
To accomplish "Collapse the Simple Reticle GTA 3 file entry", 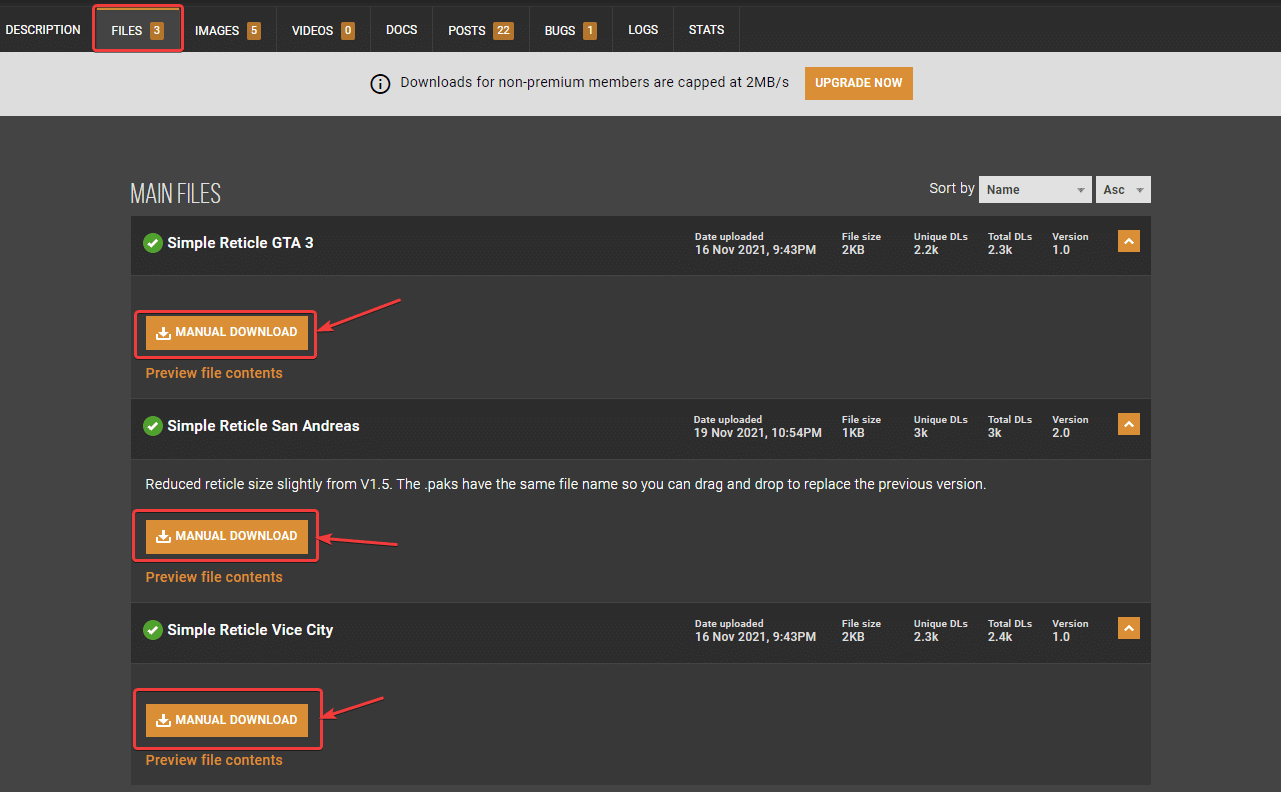I will click(x=1129, y=241).
